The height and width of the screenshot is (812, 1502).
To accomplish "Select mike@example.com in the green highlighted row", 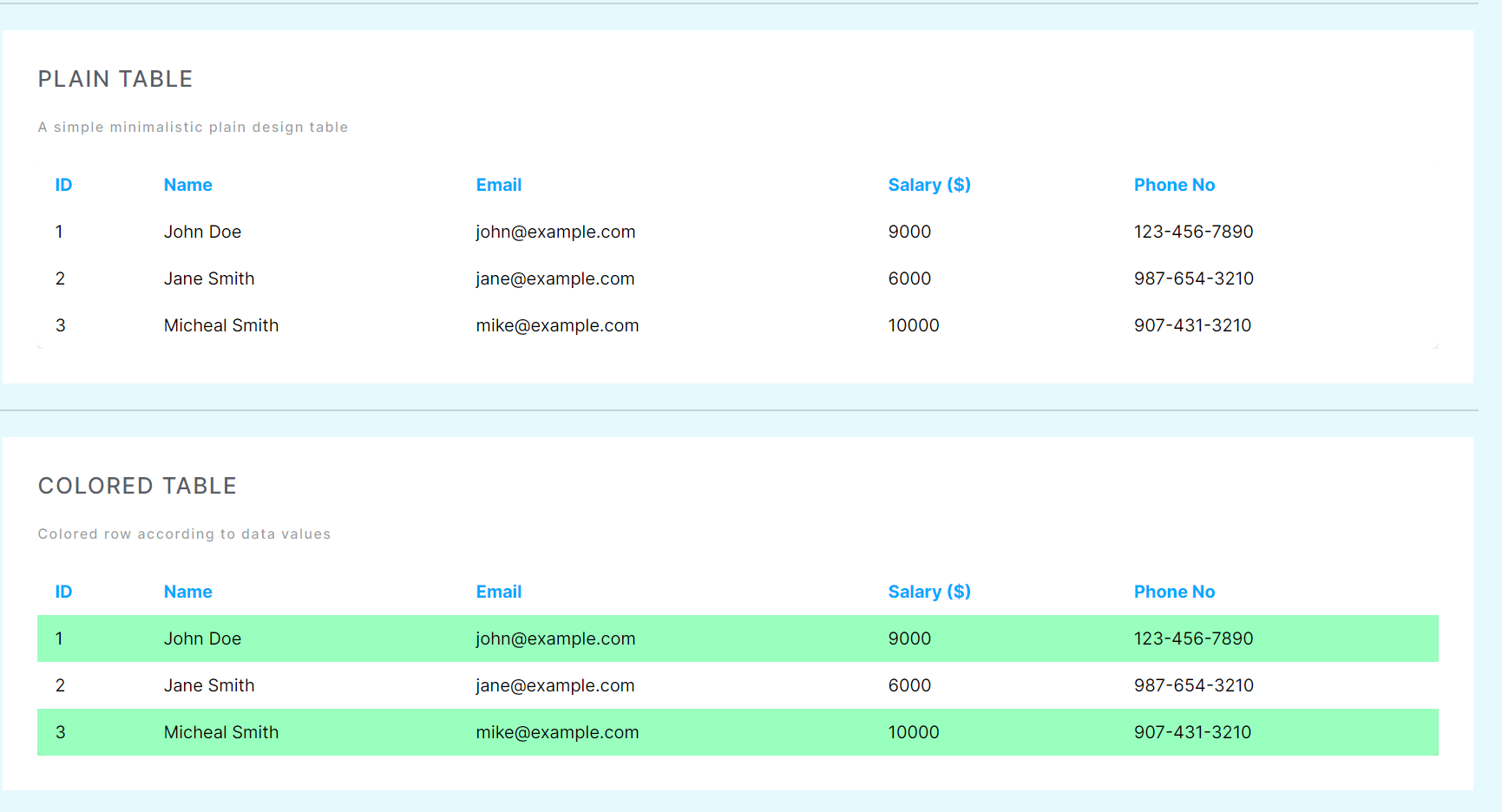I will click(557, 732).
